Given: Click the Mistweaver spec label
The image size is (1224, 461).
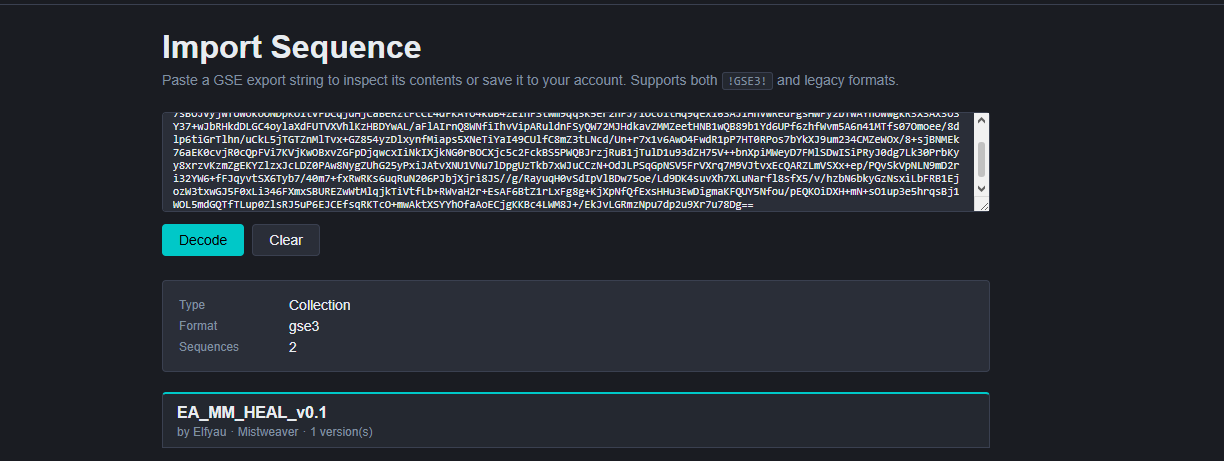Looking at the screenshot, I should 268,432.
